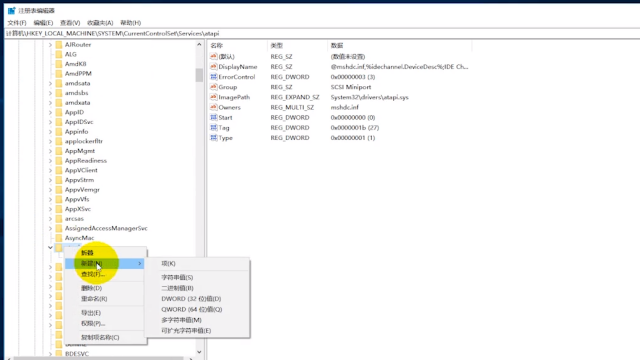
Task: Click the registry path address bar
Action: pyautogui.click(x=322, y=33)
